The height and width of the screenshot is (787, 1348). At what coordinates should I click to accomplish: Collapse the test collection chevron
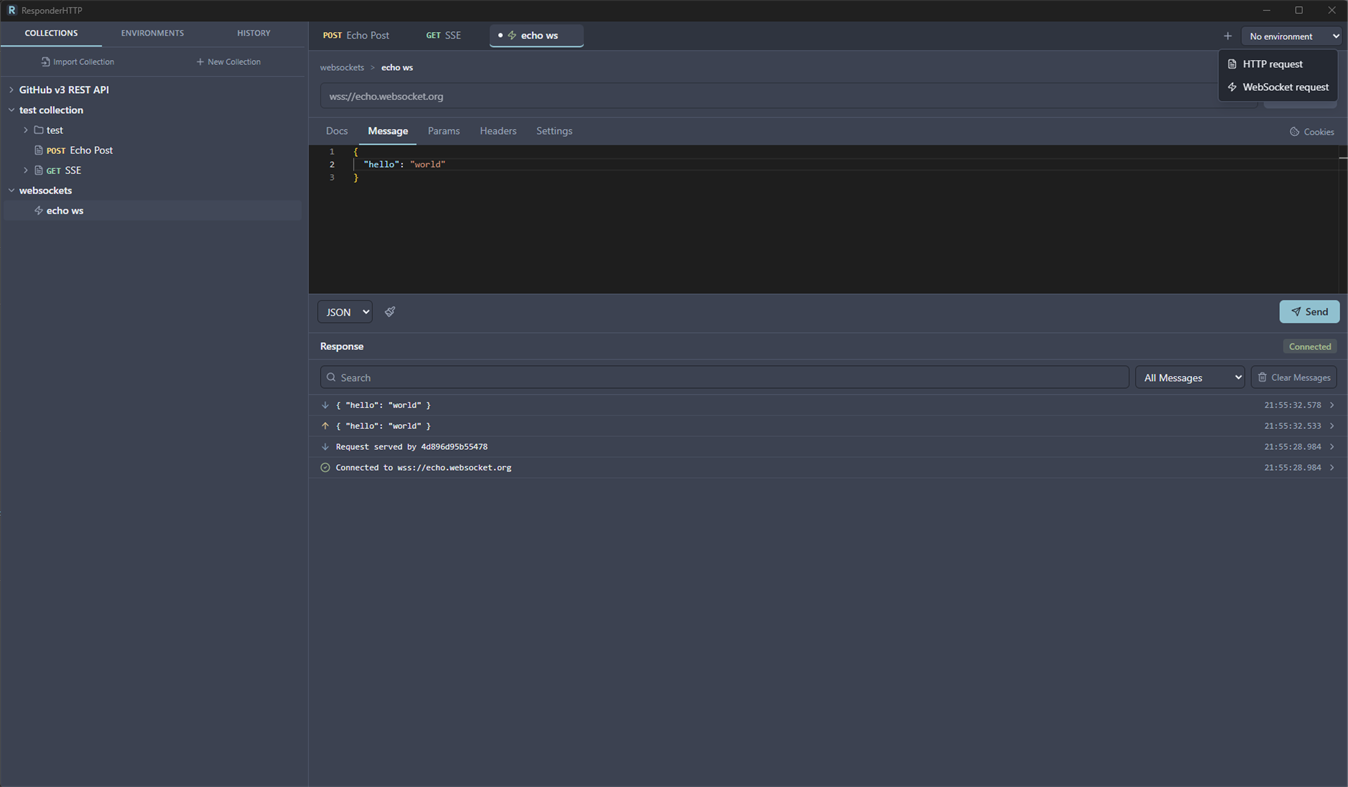(x=12, y=110)
